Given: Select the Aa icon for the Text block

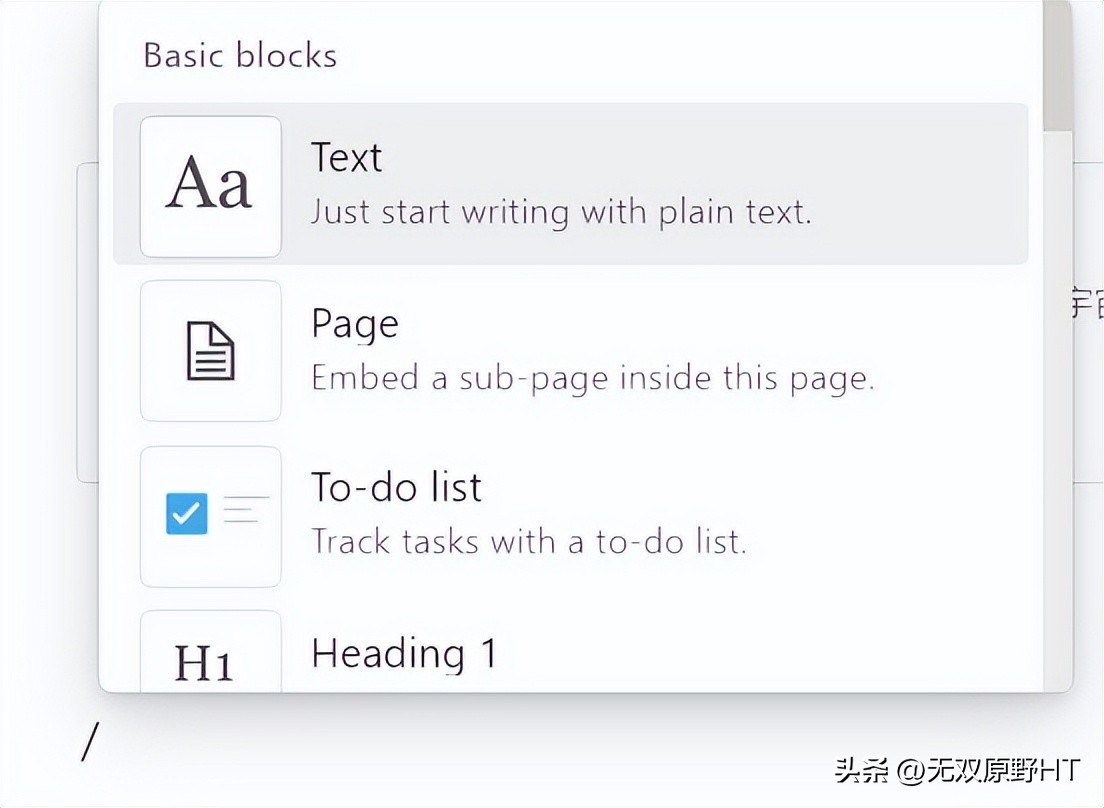Looking at the screenshot, I should [x=210, y=185].
